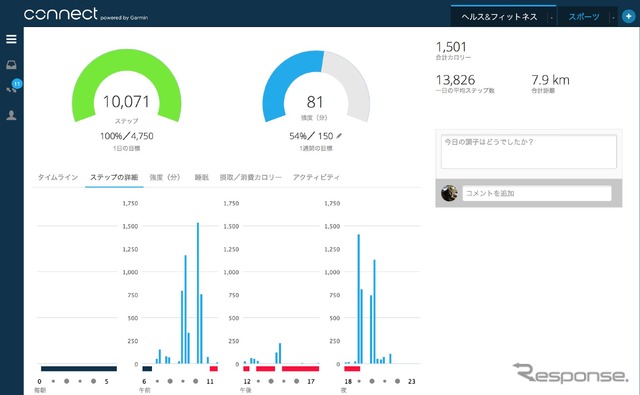Open the hamburger navigation menu
Viewport: 640px width, 395px height.
[x=11, y=39]
